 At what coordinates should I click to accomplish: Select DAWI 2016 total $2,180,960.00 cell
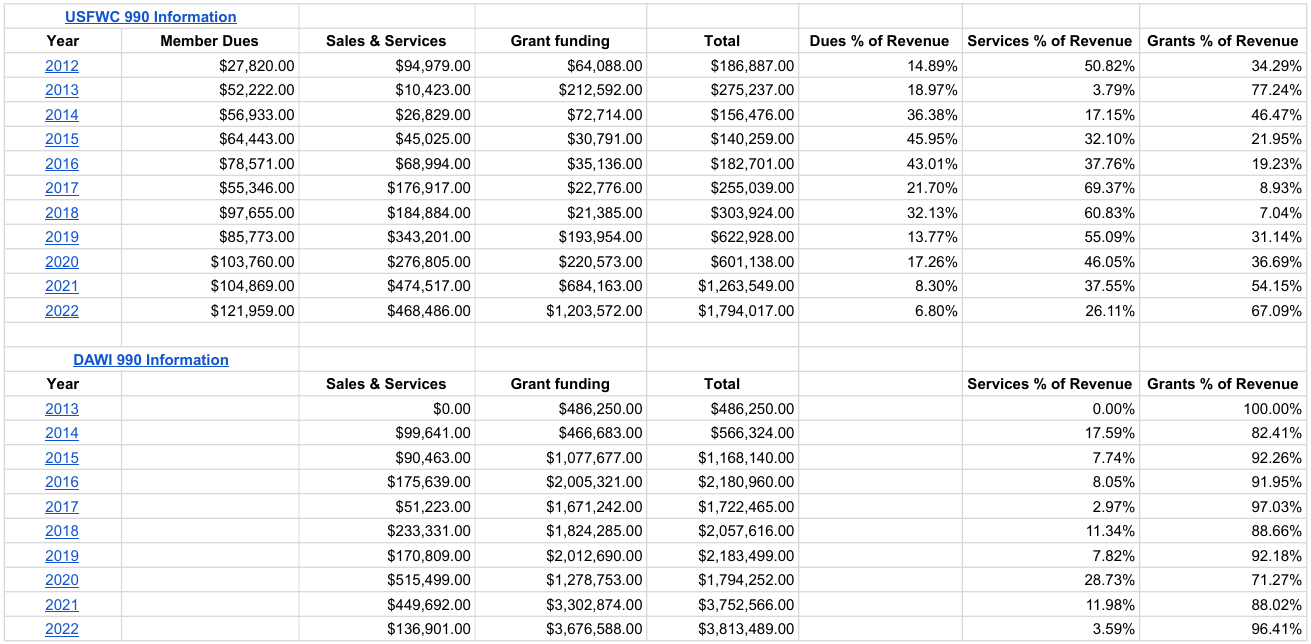tap(723, 482)
